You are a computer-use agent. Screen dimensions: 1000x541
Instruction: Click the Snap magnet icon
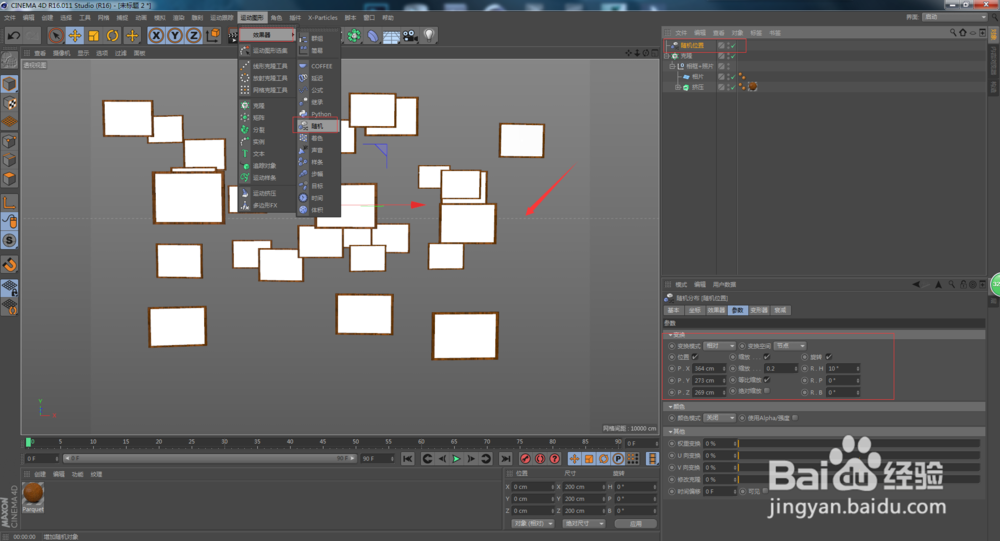tap(10, 264)
